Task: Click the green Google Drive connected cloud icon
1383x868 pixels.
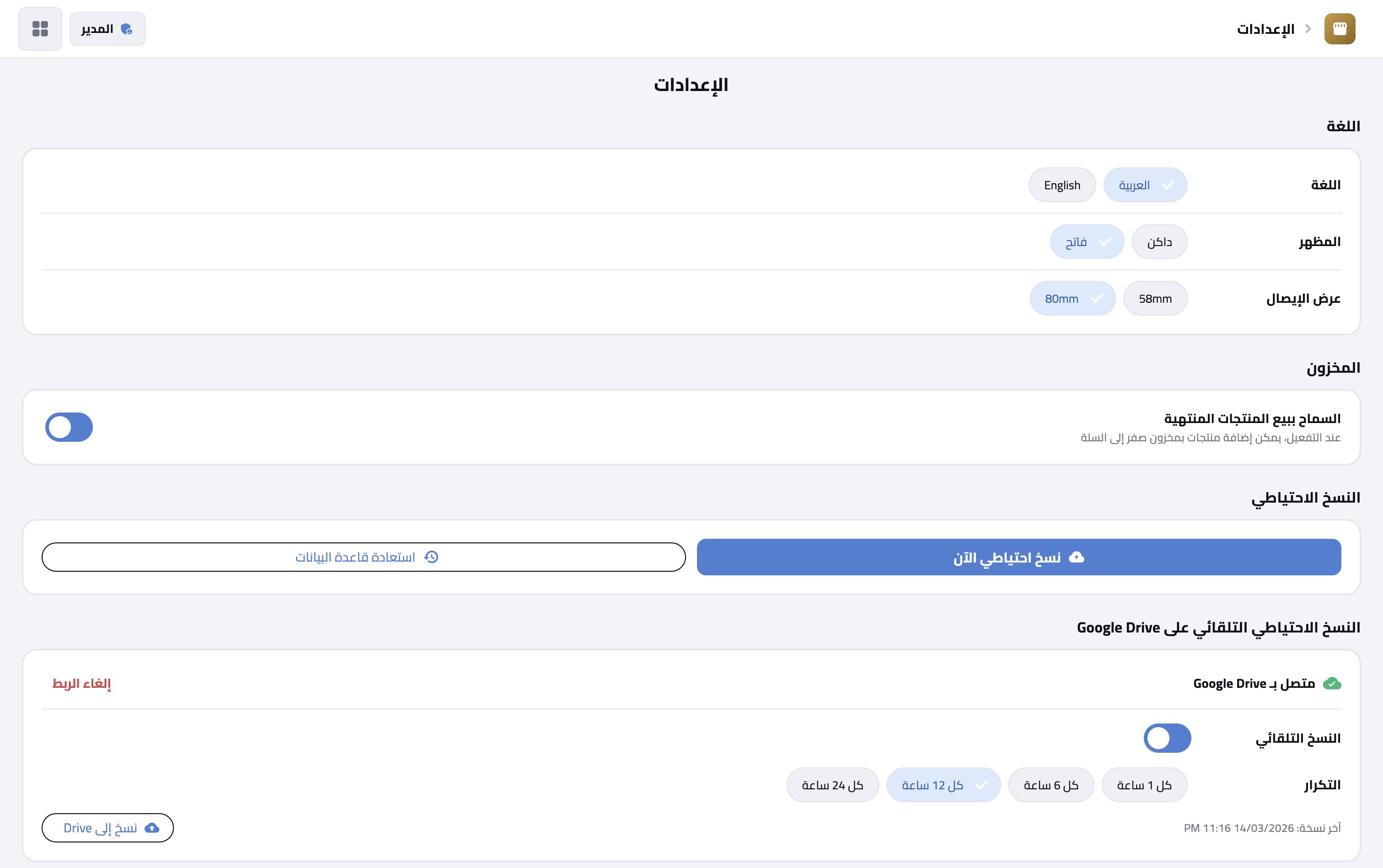Action: click(1331, 683)
